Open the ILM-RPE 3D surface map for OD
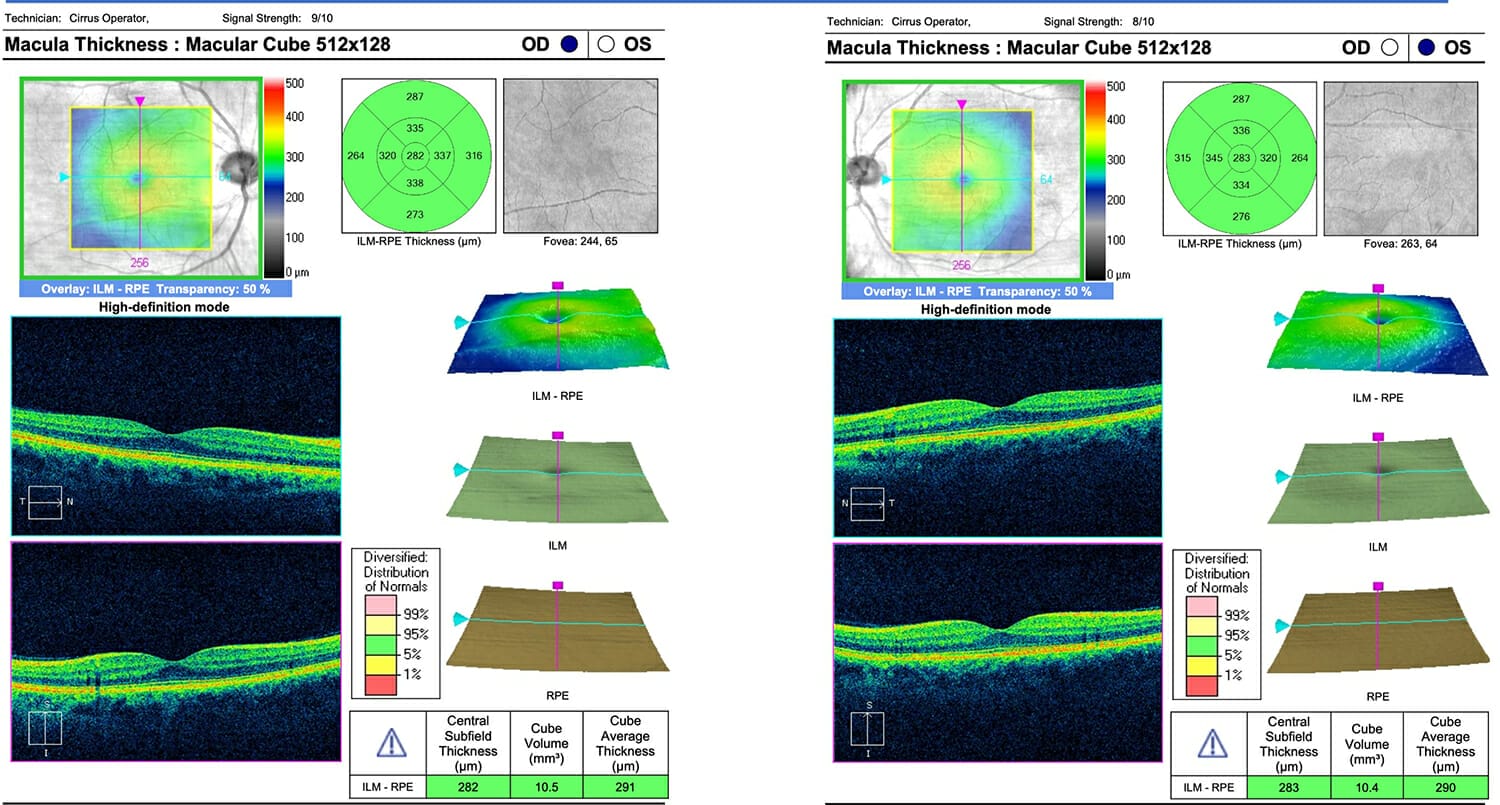Screen dimensions: 1500x805 [x=558, y=330]
